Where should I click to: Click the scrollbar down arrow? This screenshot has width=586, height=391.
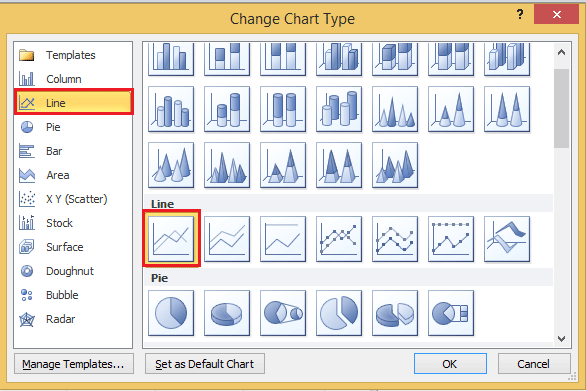(x=561, y=339)
